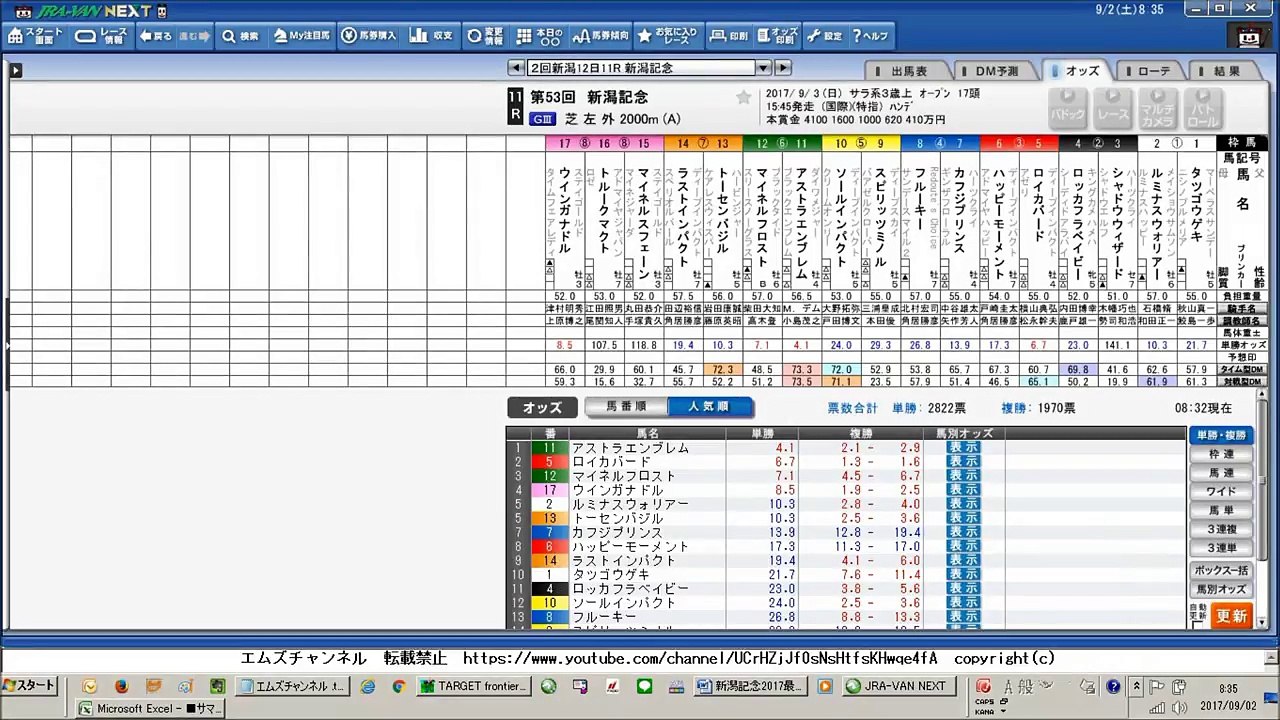Select 馬連 odds type
The height and width of the screenshot is (720, 1280).
[x=1221, y=473]
